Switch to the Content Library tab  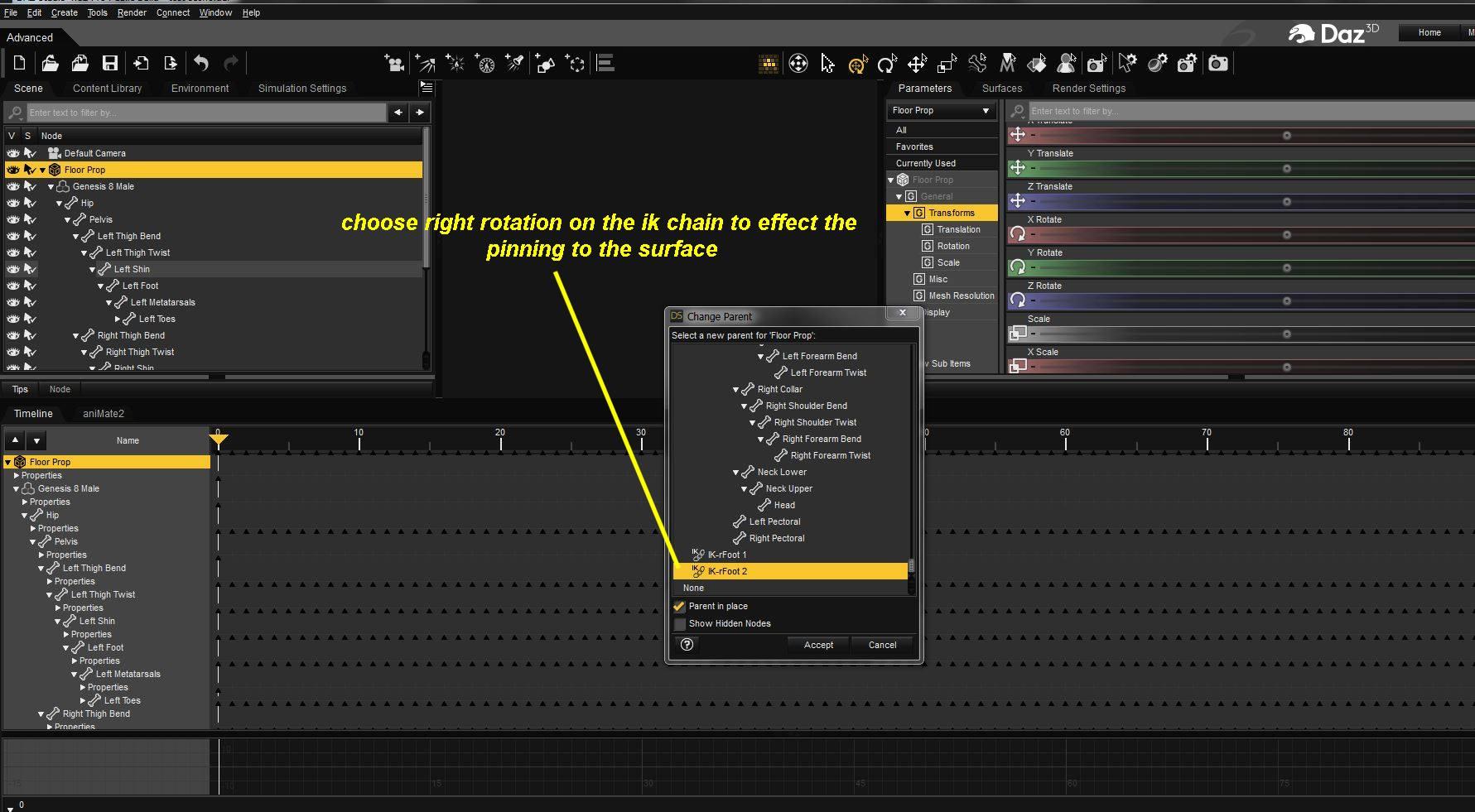(107, 89)
